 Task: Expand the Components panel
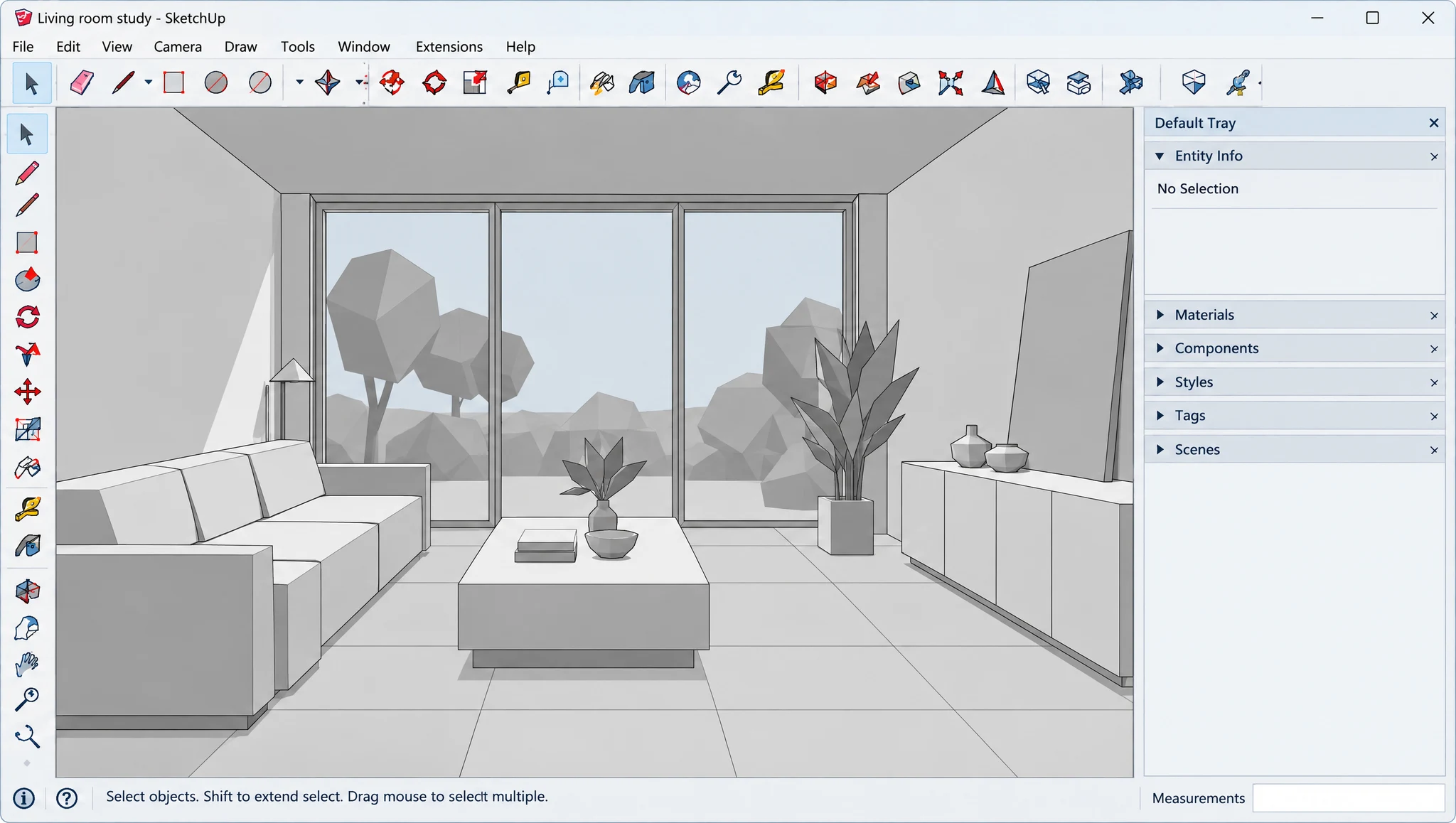1160,348
